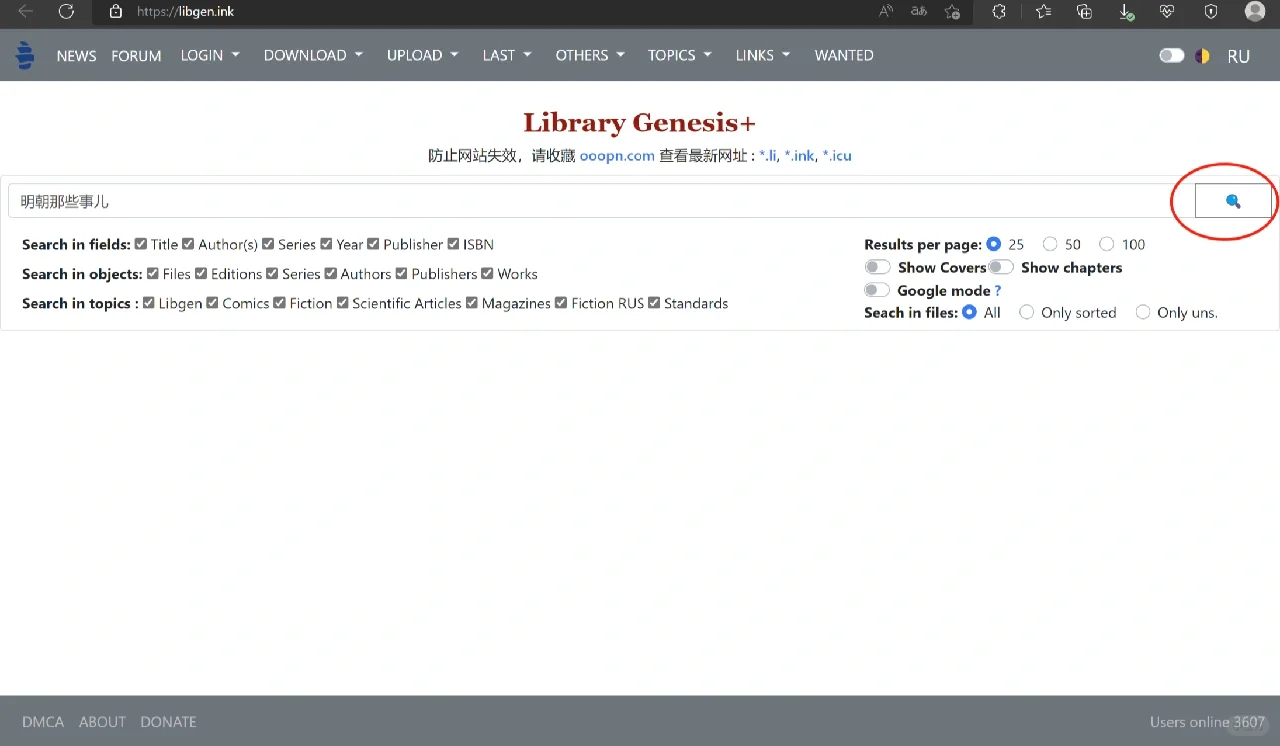Expand the LOGIN dropdown menu
This screenshot has width=1280, height=746.
click(x=210, y=55)
